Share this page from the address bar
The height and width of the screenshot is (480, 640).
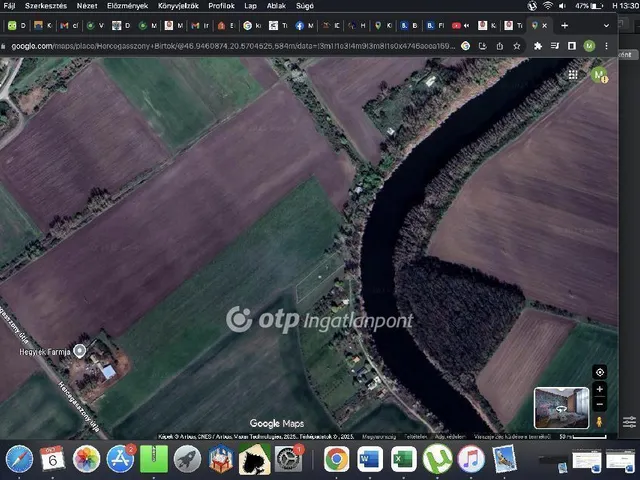(500, 46)
